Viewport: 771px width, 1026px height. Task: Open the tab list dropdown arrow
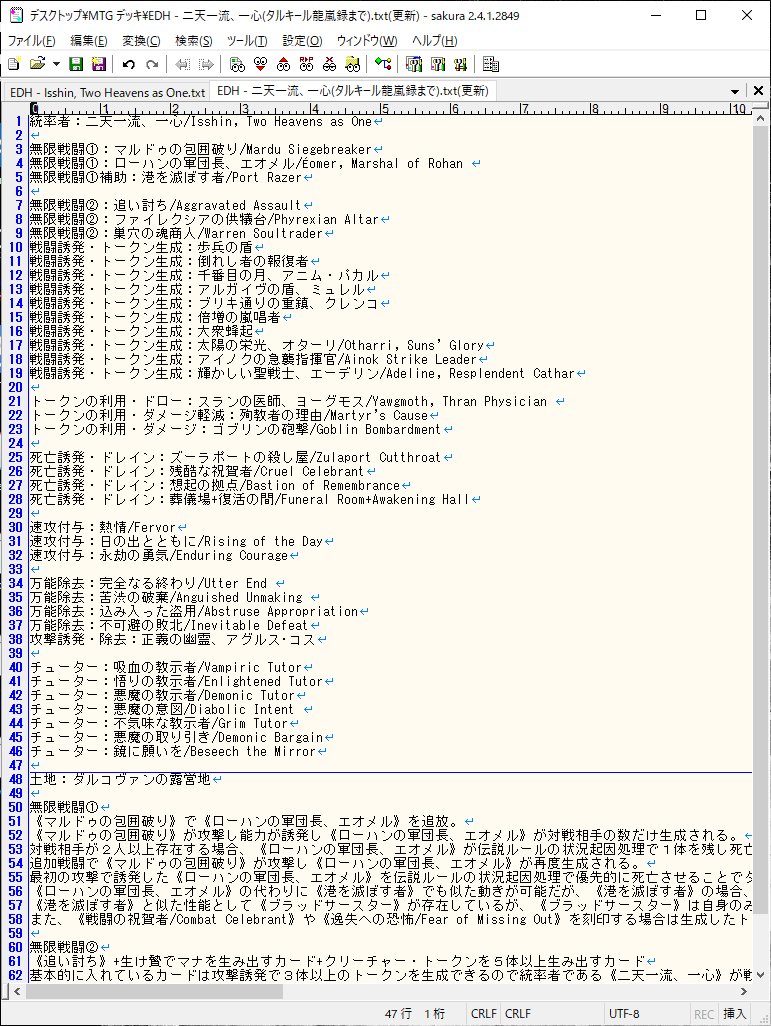click(734, 91)
